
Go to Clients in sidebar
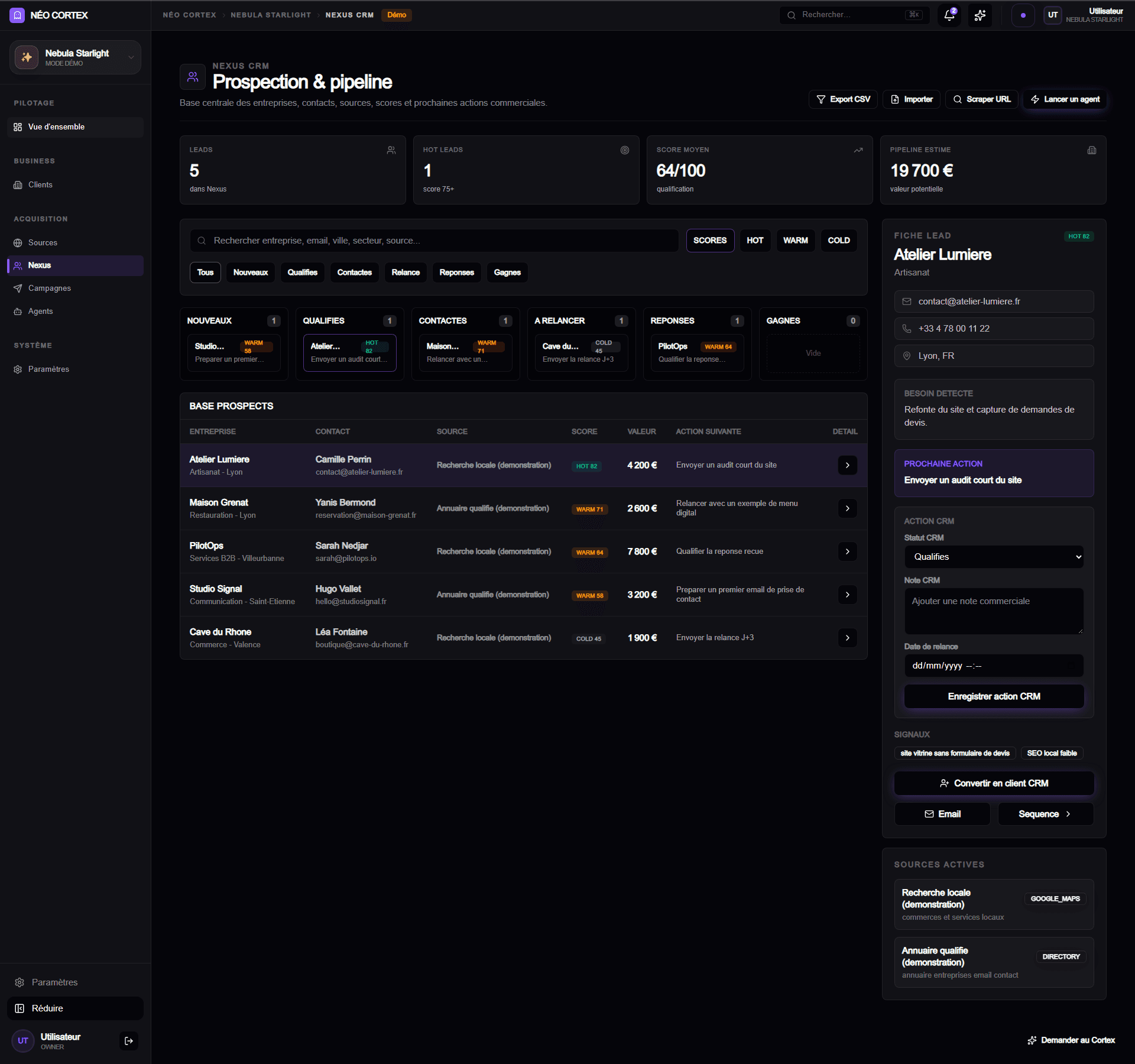tap(75, 185)
